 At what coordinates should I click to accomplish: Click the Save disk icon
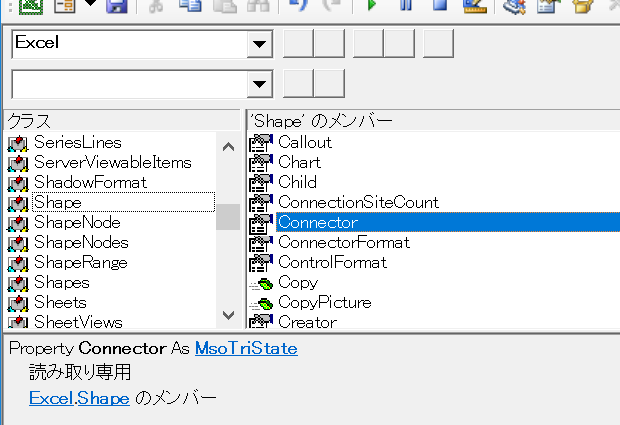(117, 6)
